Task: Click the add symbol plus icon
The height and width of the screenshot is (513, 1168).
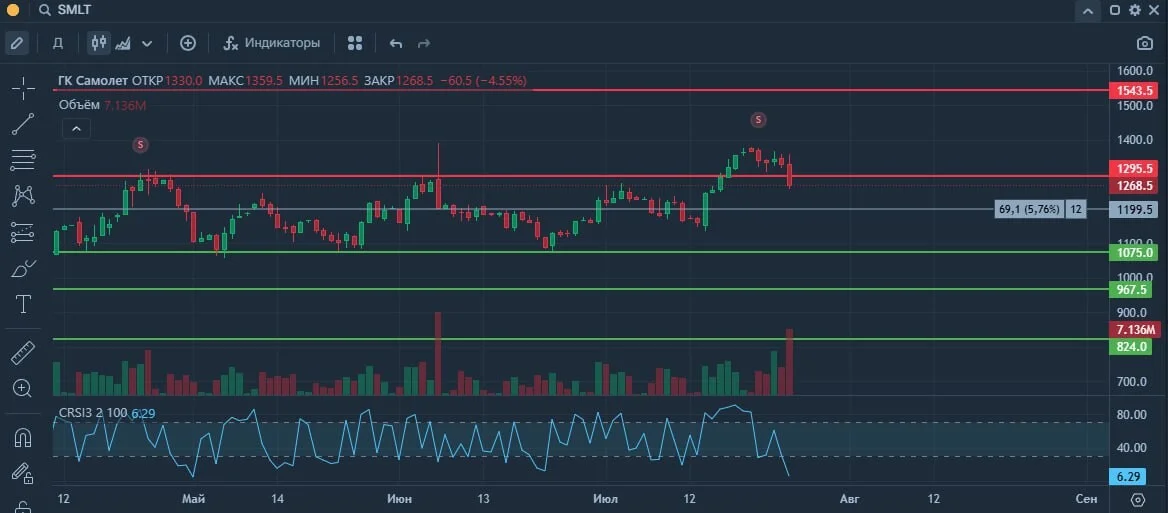Action: click(x=188, y=43)
